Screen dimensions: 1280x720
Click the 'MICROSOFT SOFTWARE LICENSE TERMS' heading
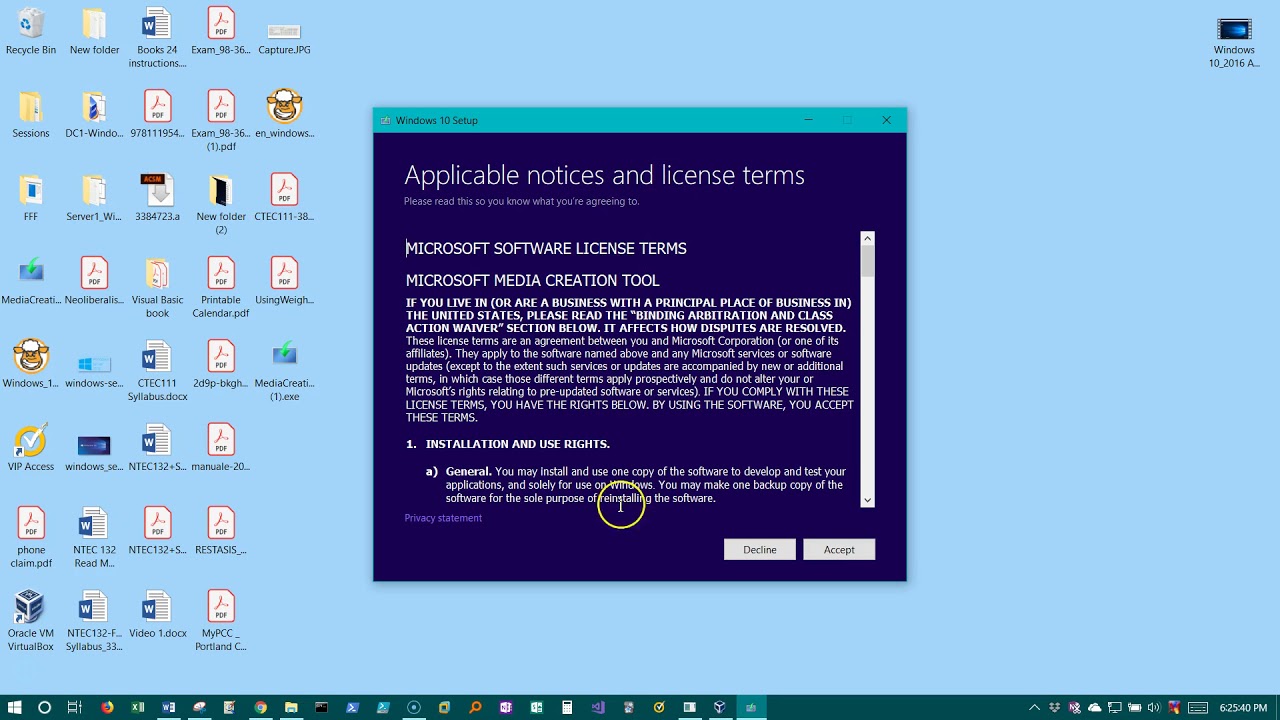click(546, 248)
